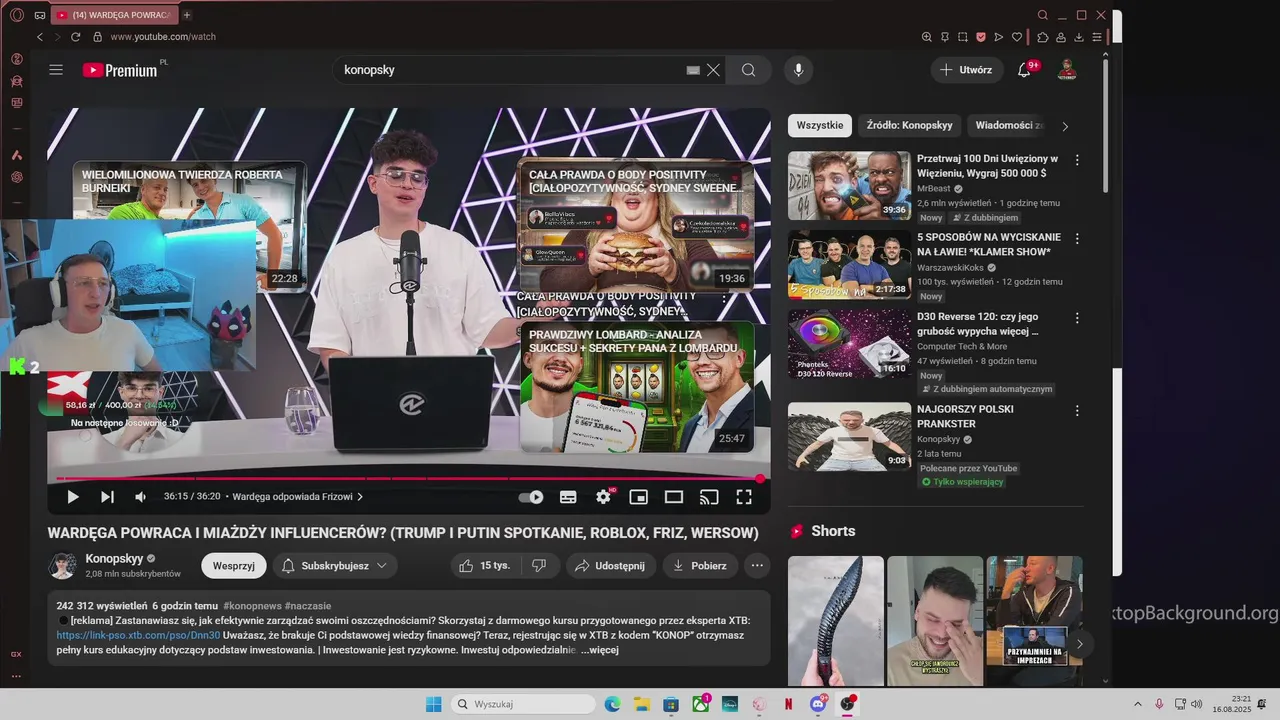Open the Utwórz create menu
Viewport: 1280px width, 720px height.
pos(965,70)
